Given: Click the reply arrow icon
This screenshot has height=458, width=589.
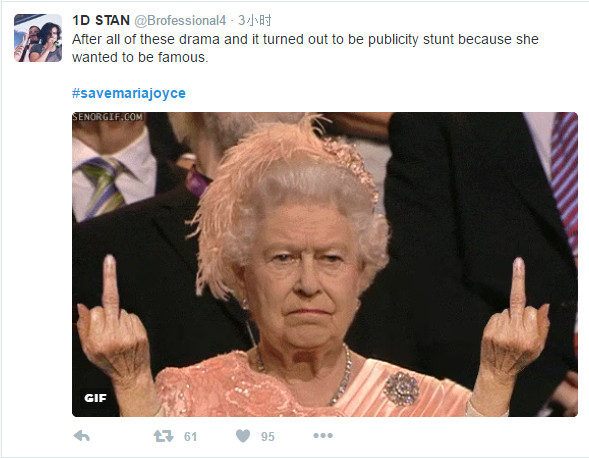Looking at the screenshot, I should (82, 436).
